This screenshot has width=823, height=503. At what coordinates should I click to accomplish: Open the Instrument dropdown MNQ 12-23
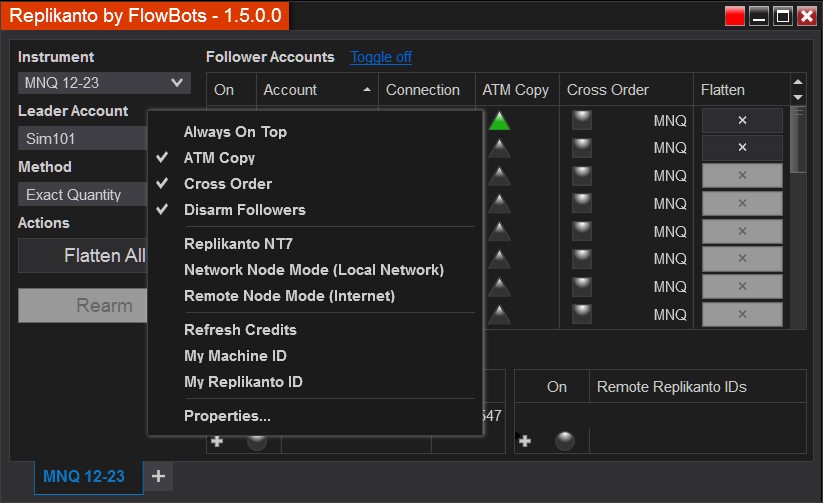pyautogui.click(x=104, y=83)
